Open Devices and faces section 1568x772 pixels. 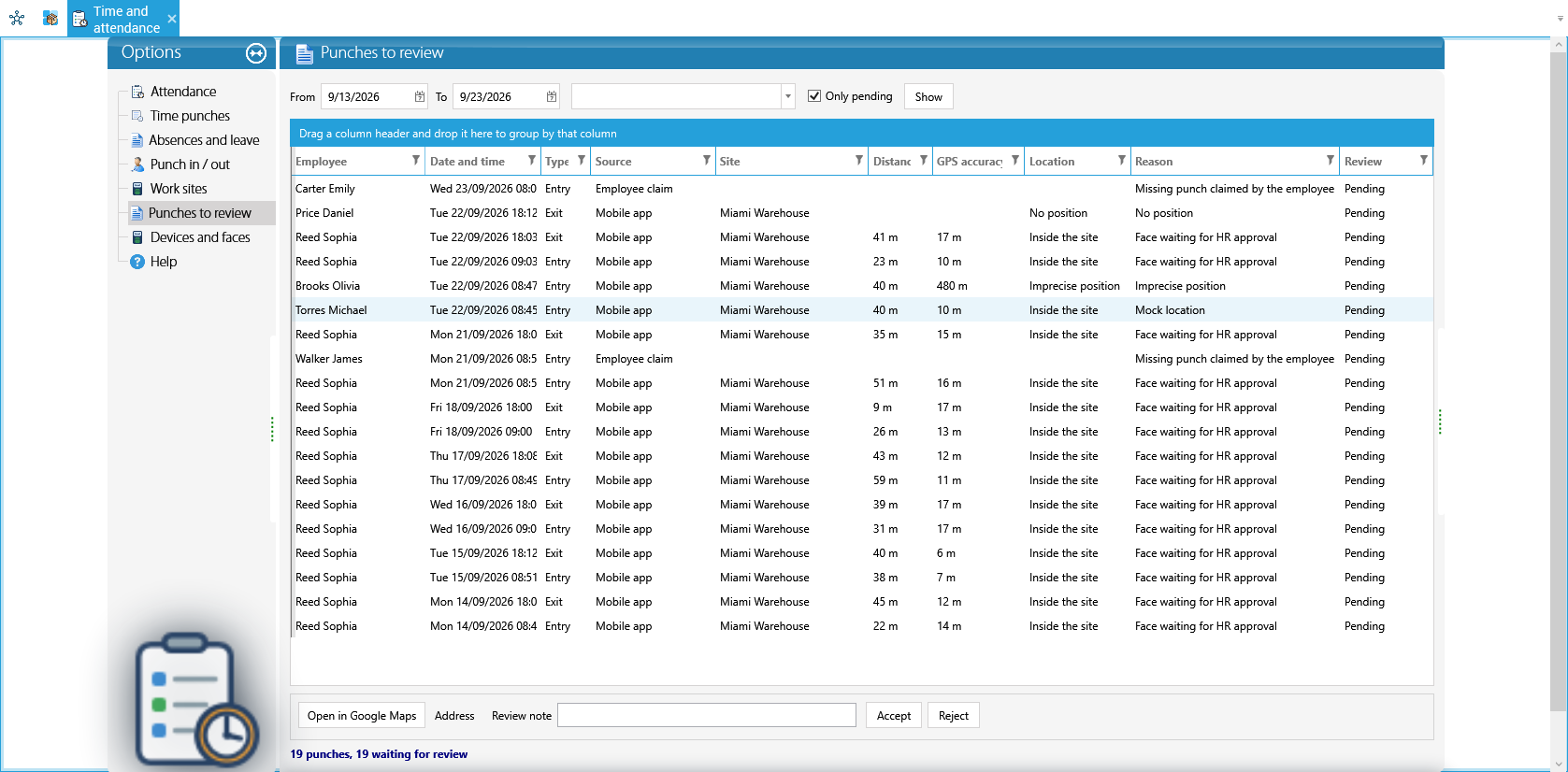pos(200,237)
